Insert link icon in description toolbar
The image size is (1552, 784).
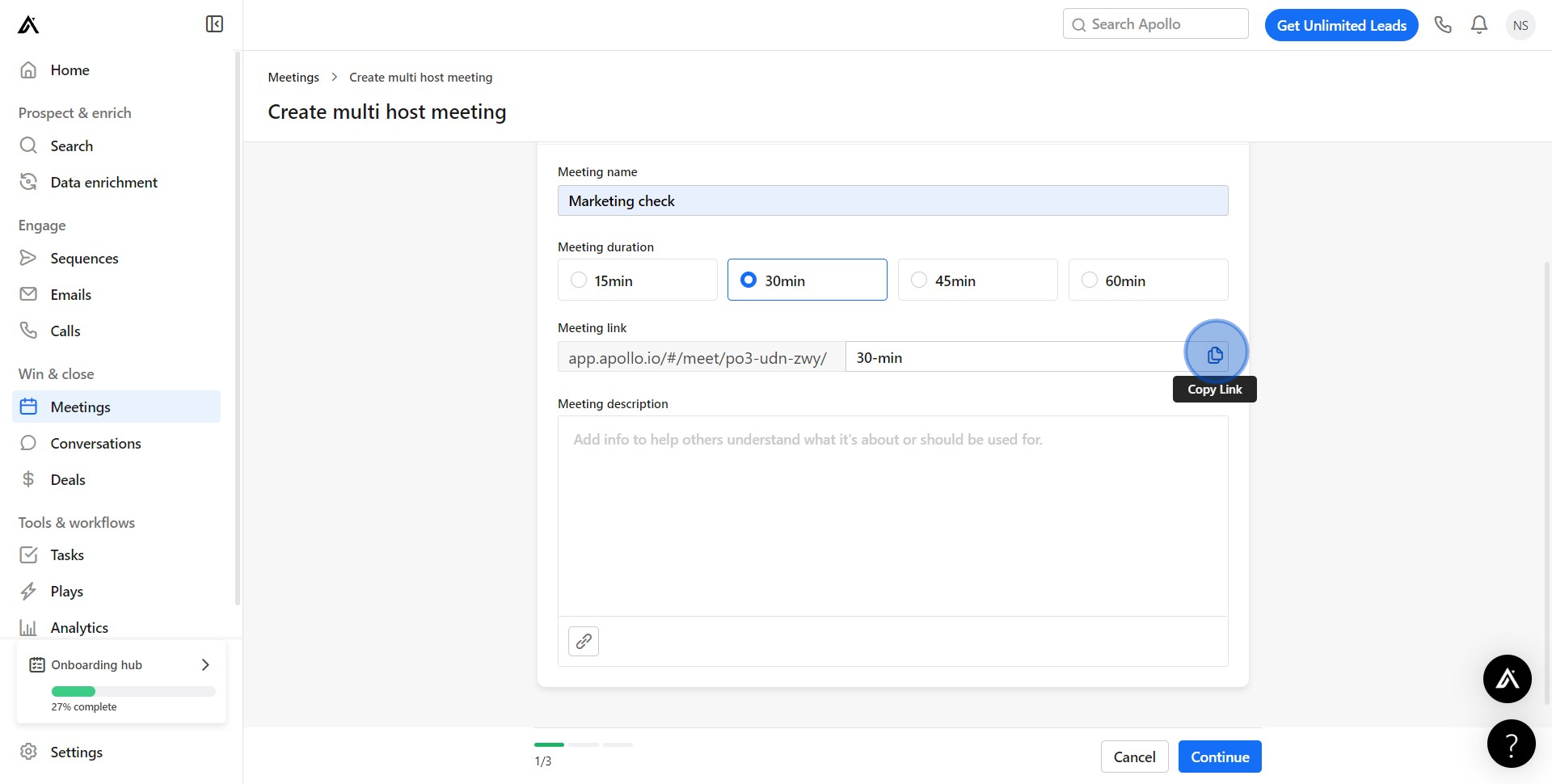point(584,641)
